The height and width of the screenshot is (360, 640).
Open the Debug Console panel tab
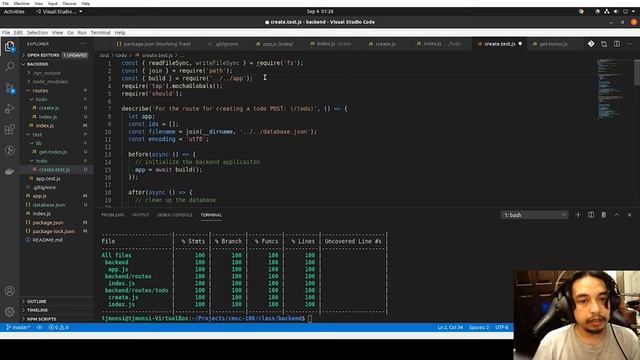point(175,215)
